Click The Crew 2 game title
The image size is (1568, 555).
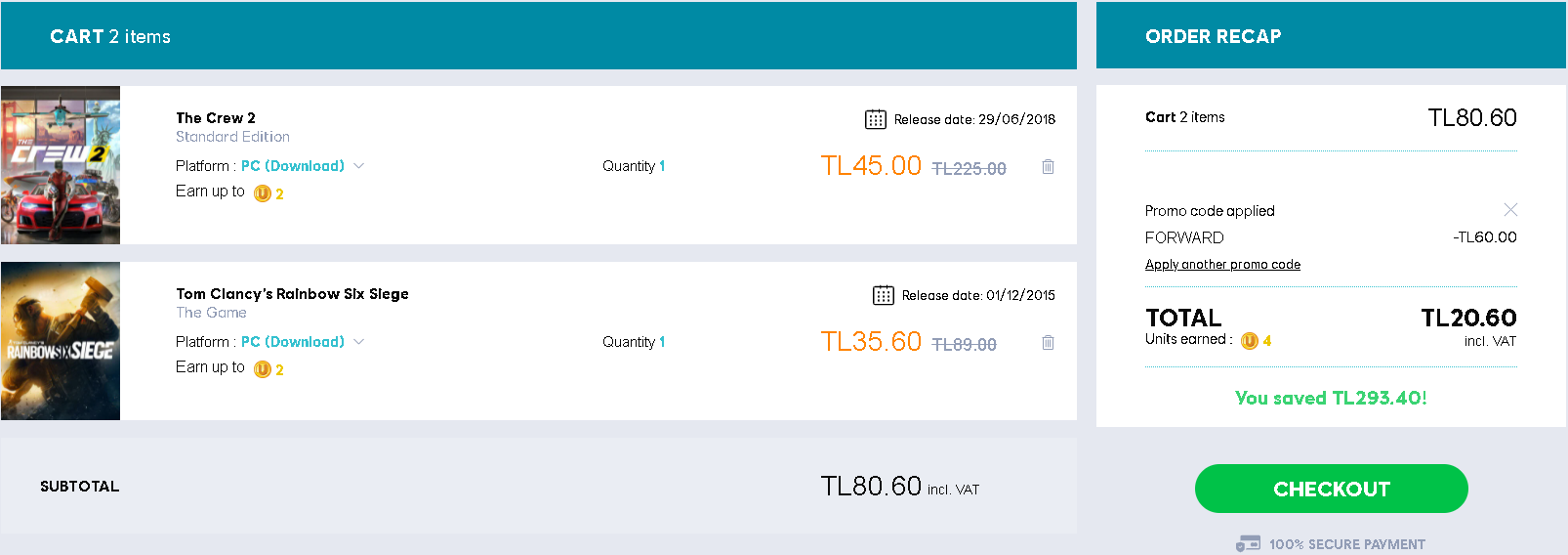(216, 118)
